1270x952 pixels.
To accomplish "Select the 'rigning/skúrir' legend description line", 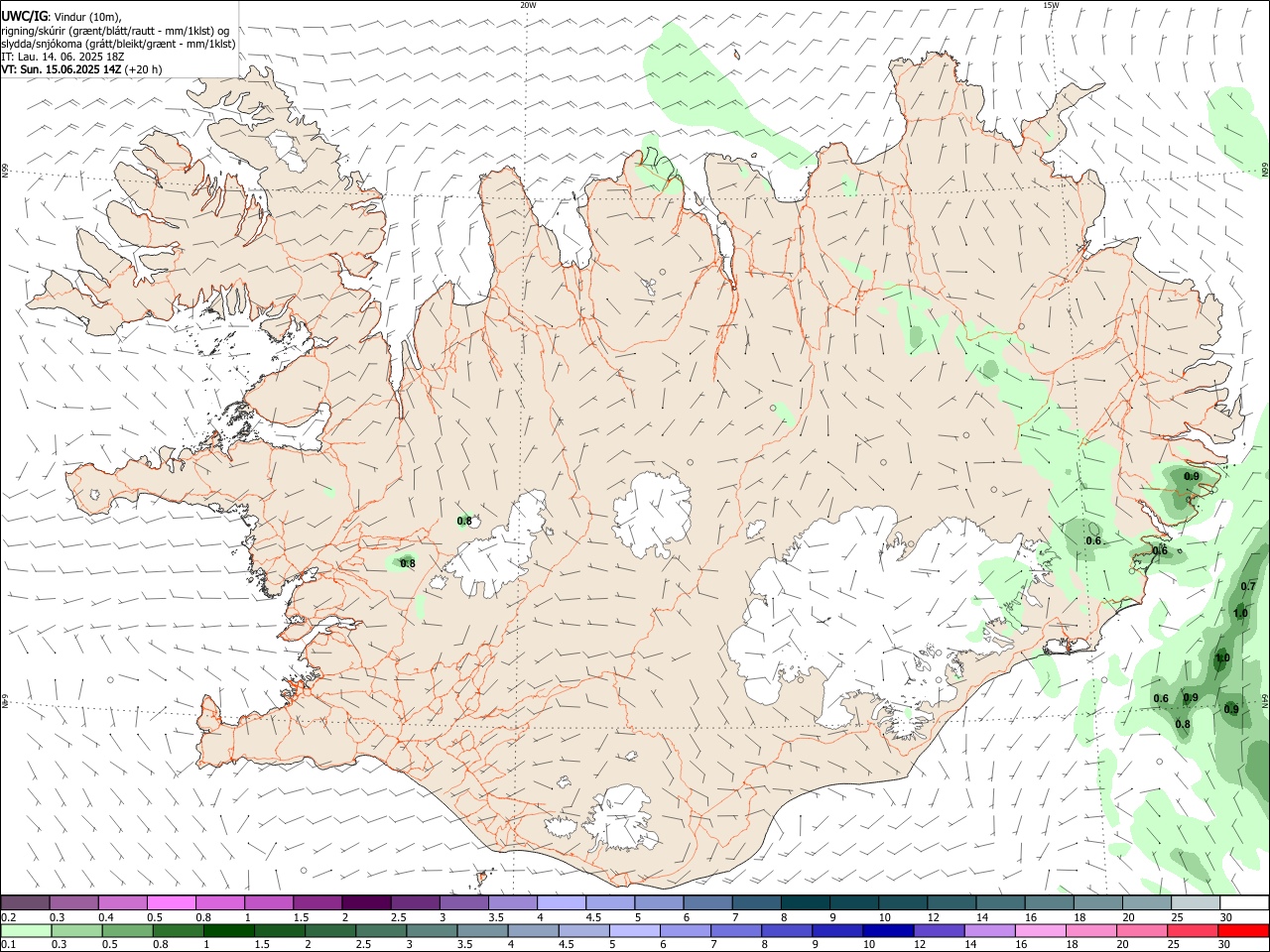I will coord(115,31).
